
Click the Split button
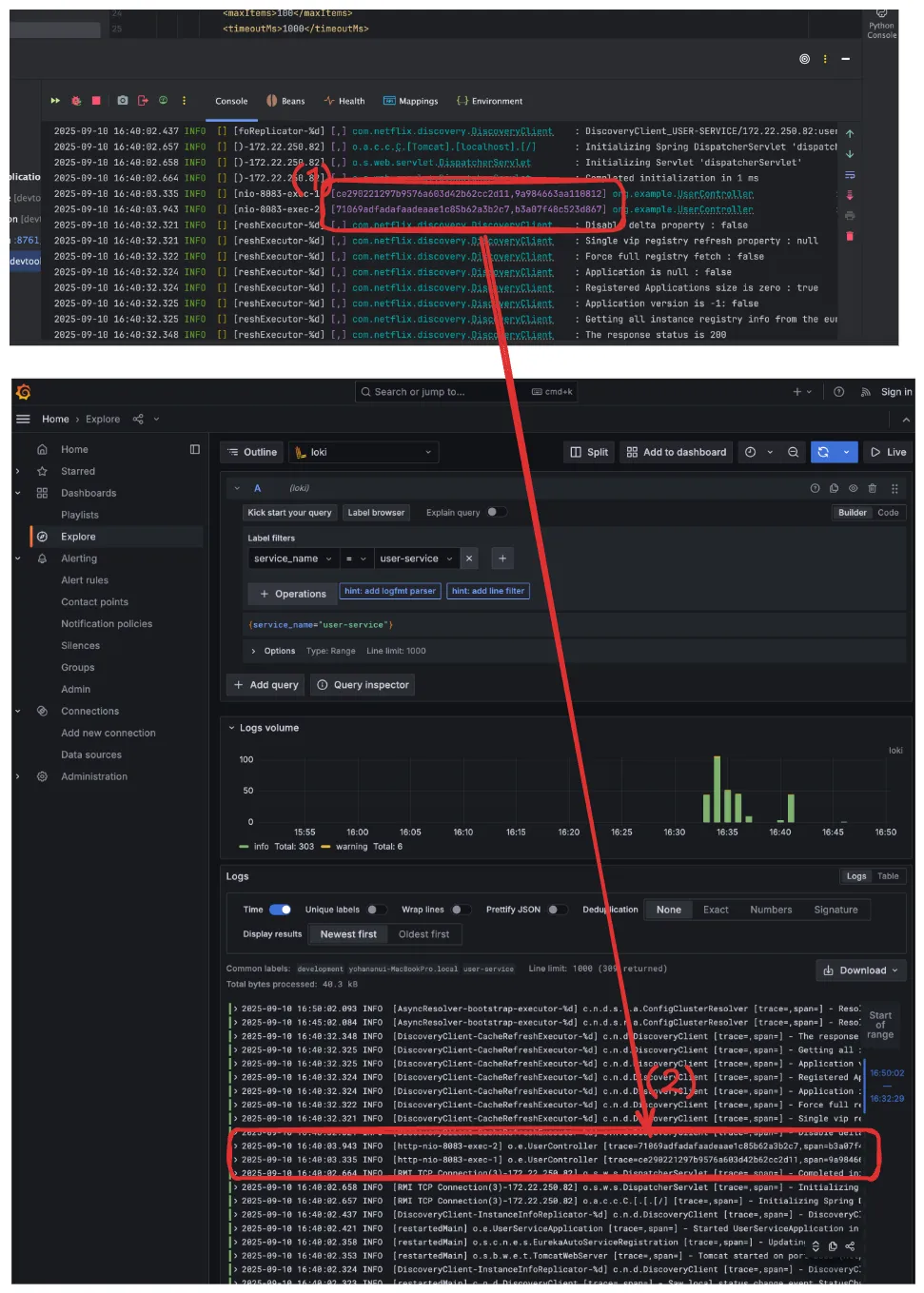[589, 452]
